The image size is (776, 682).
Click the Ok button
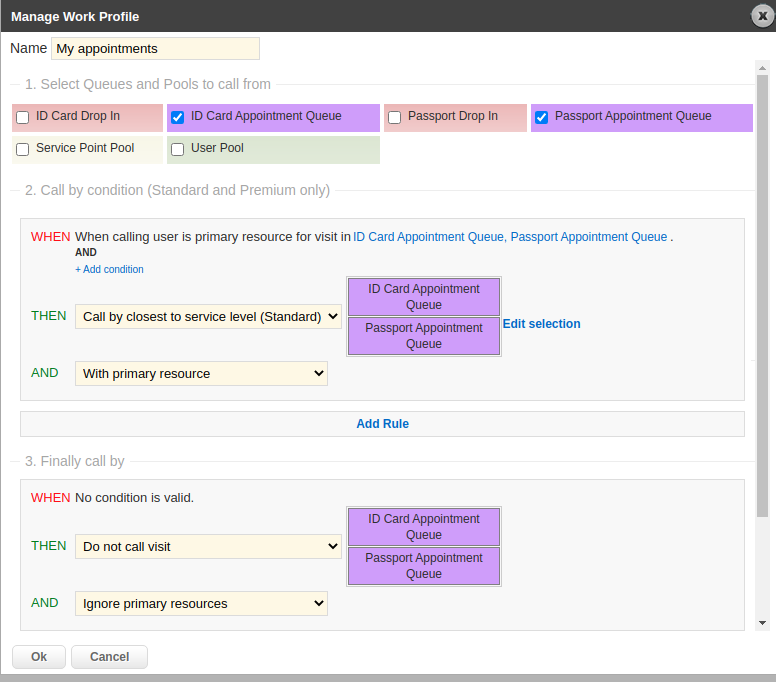click(x=39, y=657)
